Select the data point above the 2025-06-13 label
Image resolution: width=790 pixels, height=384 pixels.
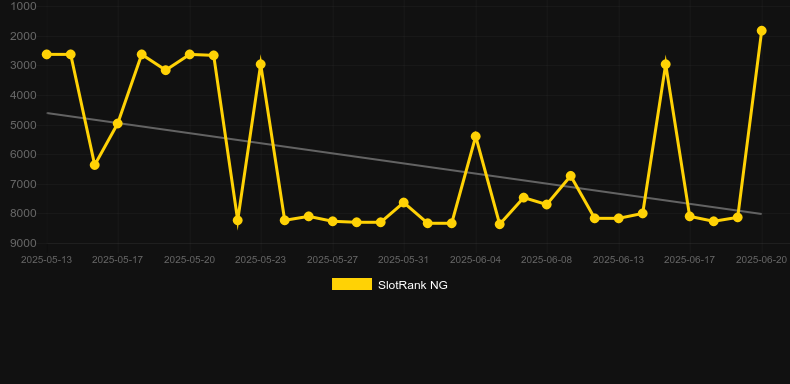(x=619, y=218)
